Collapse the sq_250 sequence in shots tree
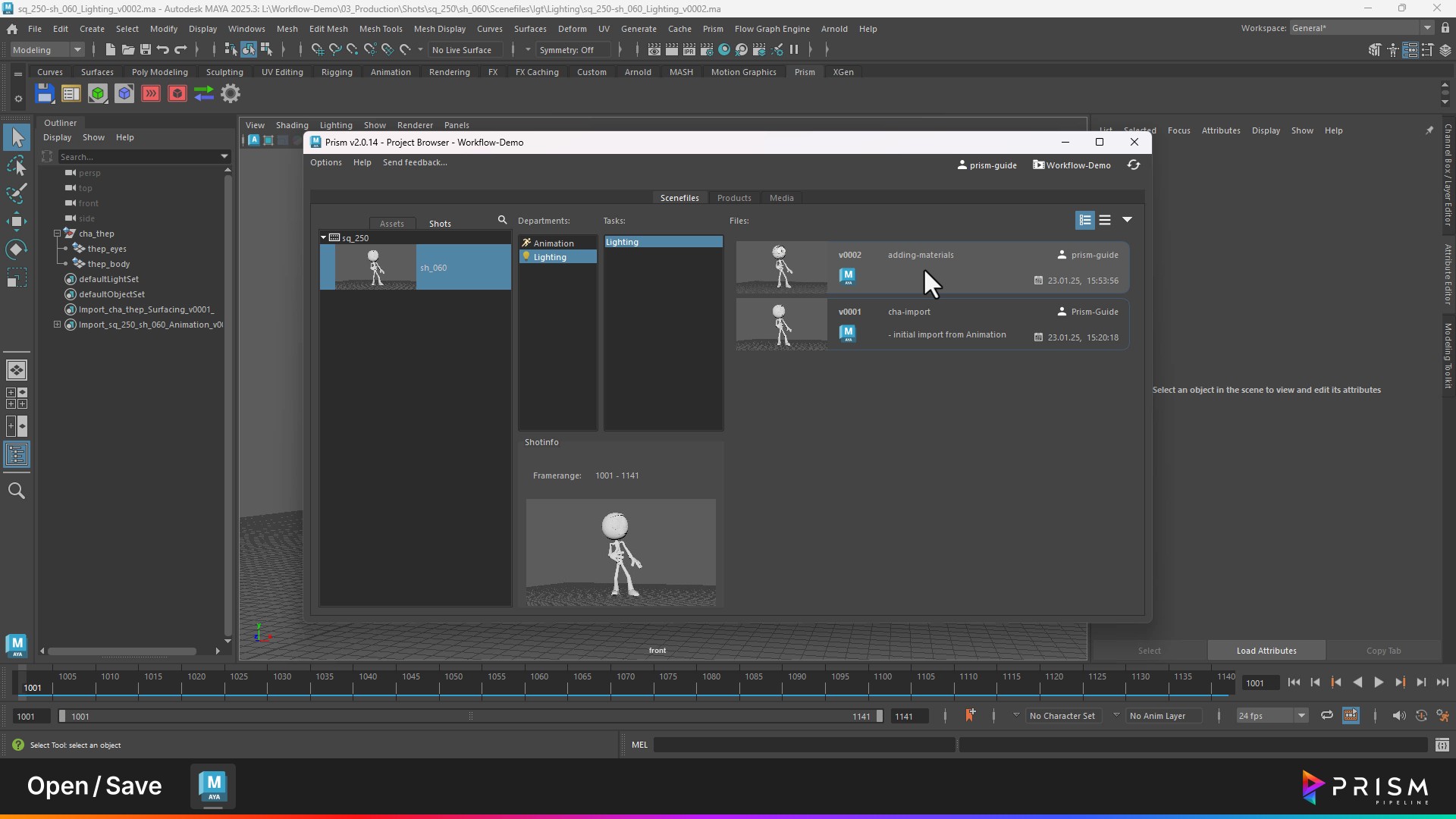The height and width of the screenshot is (819, 1456). click(x=324, y=238)
